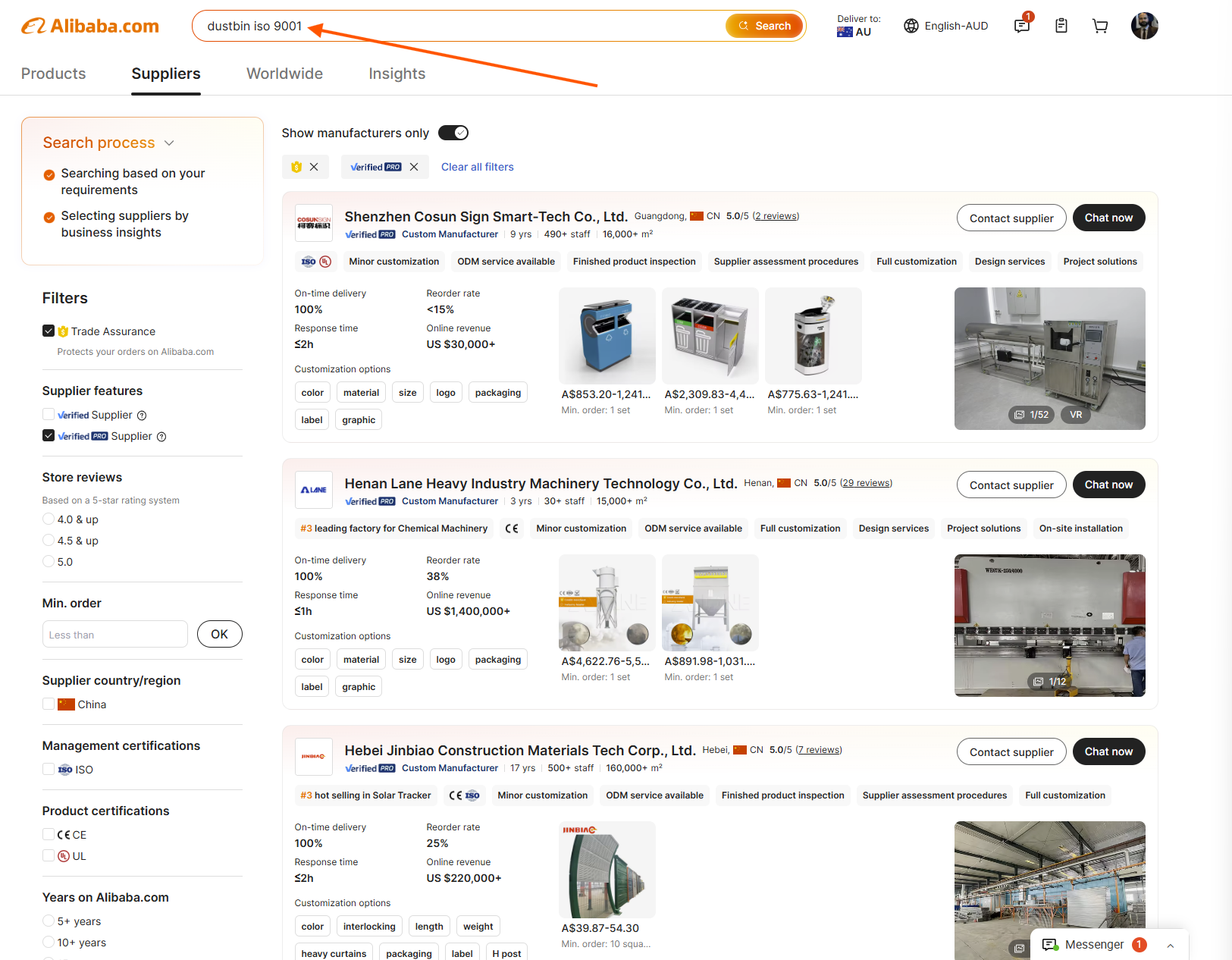Check the UL product certification box
1232x960 pixels.
pyautogui.click(x=49, y=855)
